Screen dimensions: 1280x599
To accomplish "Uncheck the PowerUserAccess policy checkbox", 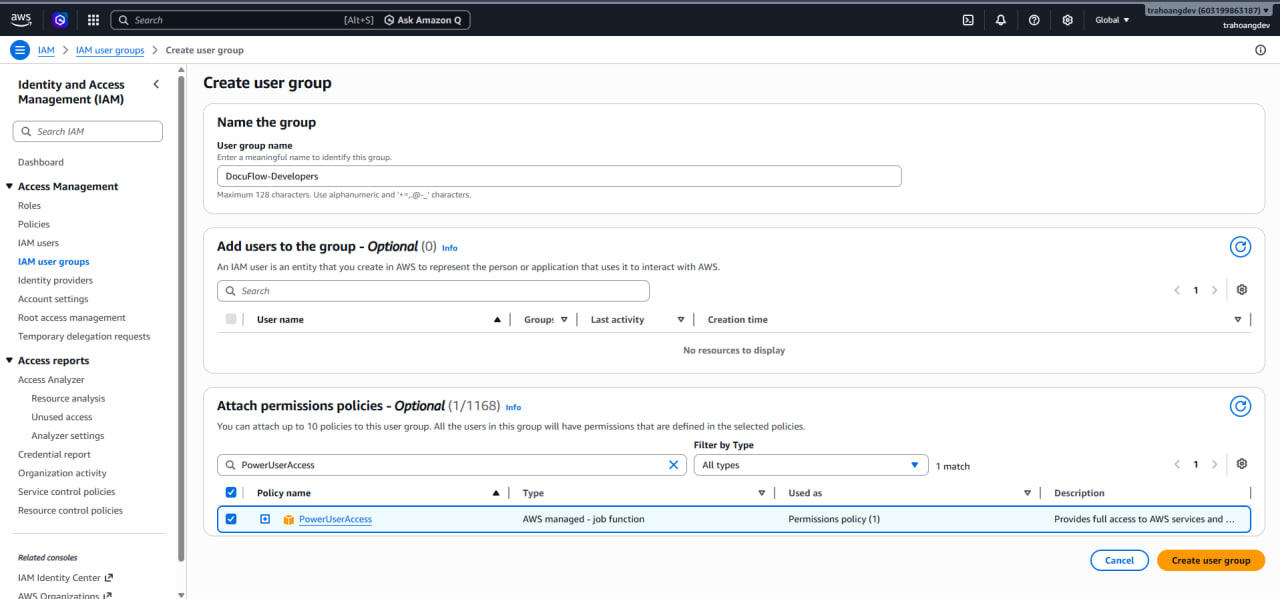I will coord(231,519).
